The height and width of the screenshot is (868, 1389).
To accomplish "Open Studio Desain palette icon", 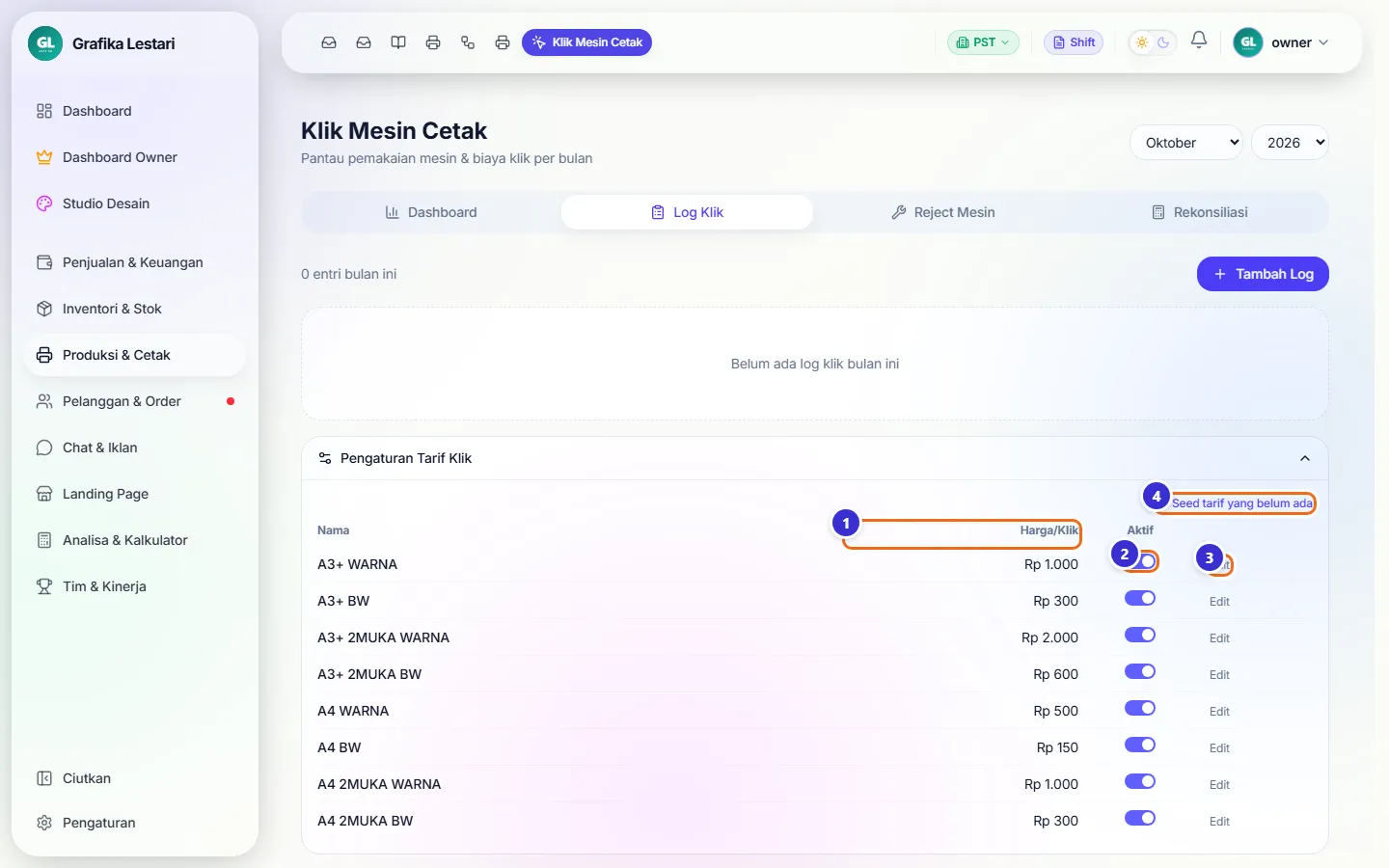I will [x=44, y=203].
